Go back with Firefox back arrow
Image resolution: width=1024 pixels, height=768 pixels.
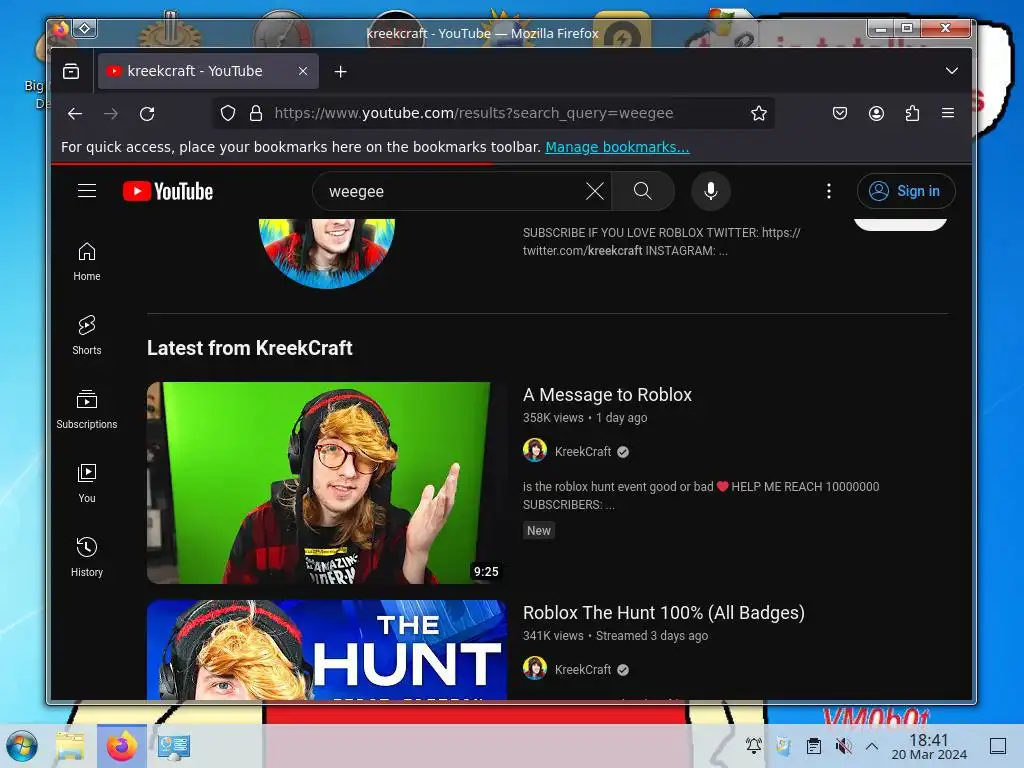coord(75,114)
